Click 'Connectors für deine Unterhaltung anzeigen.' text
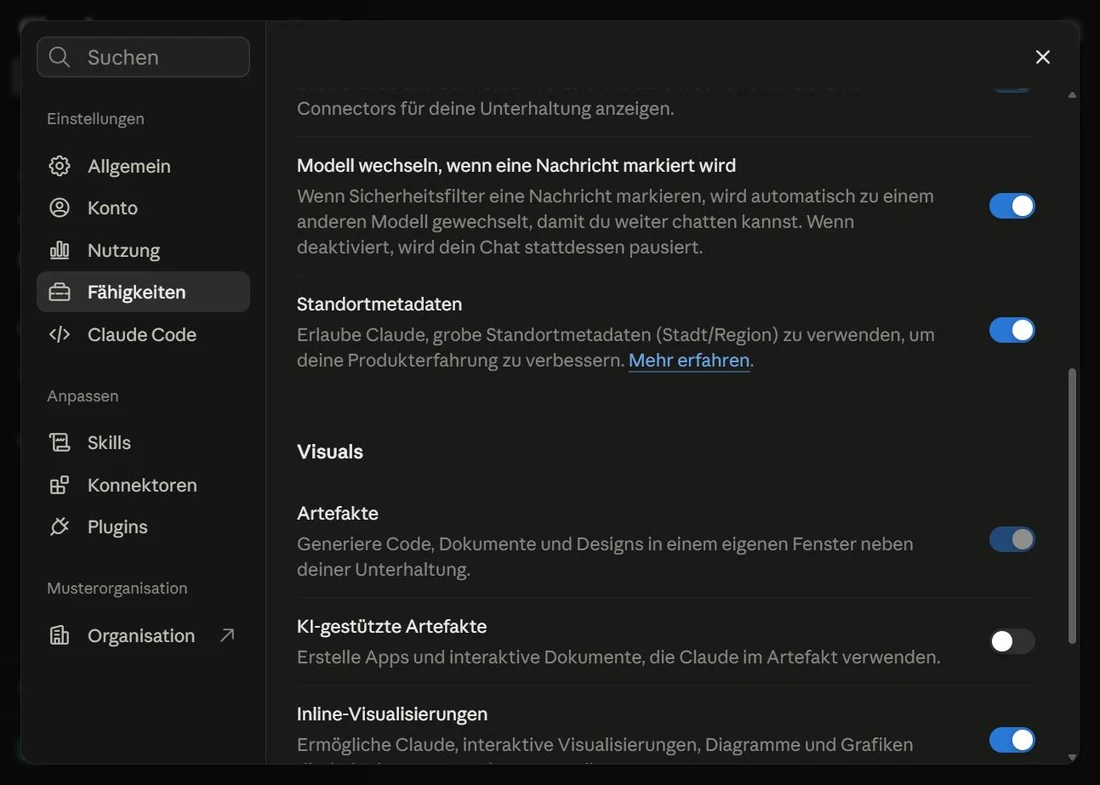 click(485, 109)
